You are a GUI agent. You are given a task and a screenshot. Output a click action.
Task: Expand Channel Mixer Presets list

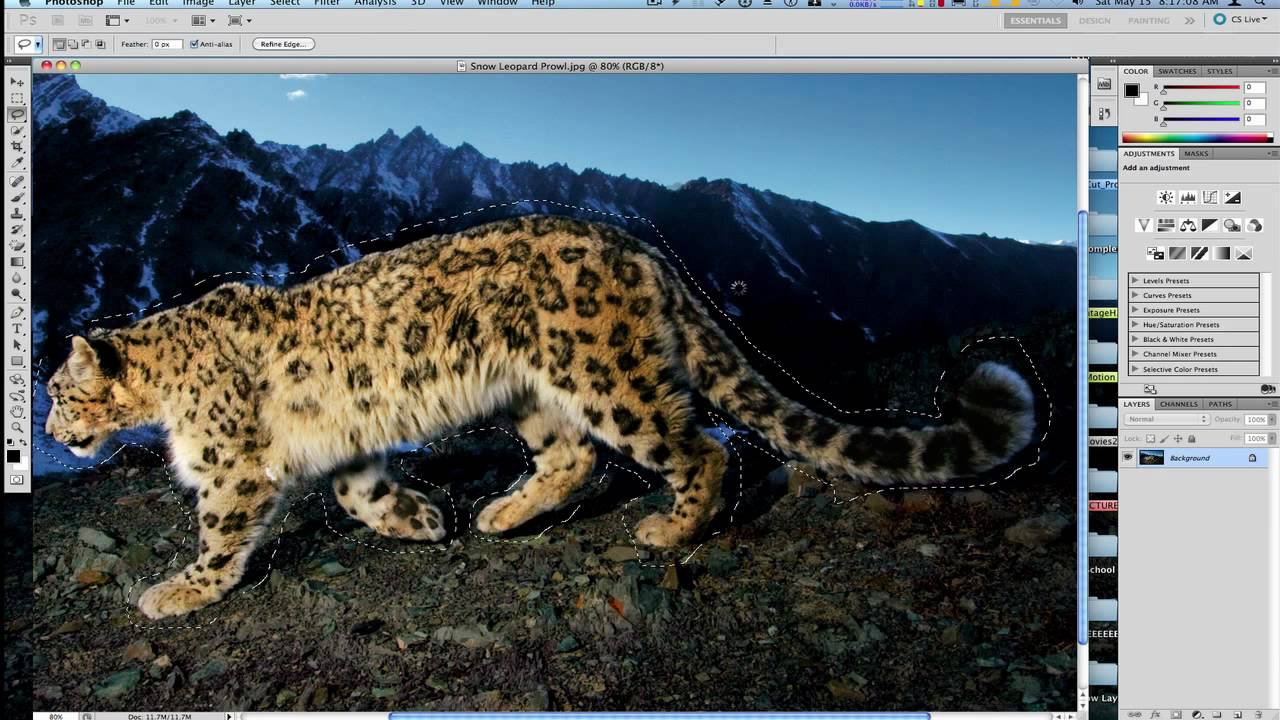pos(1135,354)
